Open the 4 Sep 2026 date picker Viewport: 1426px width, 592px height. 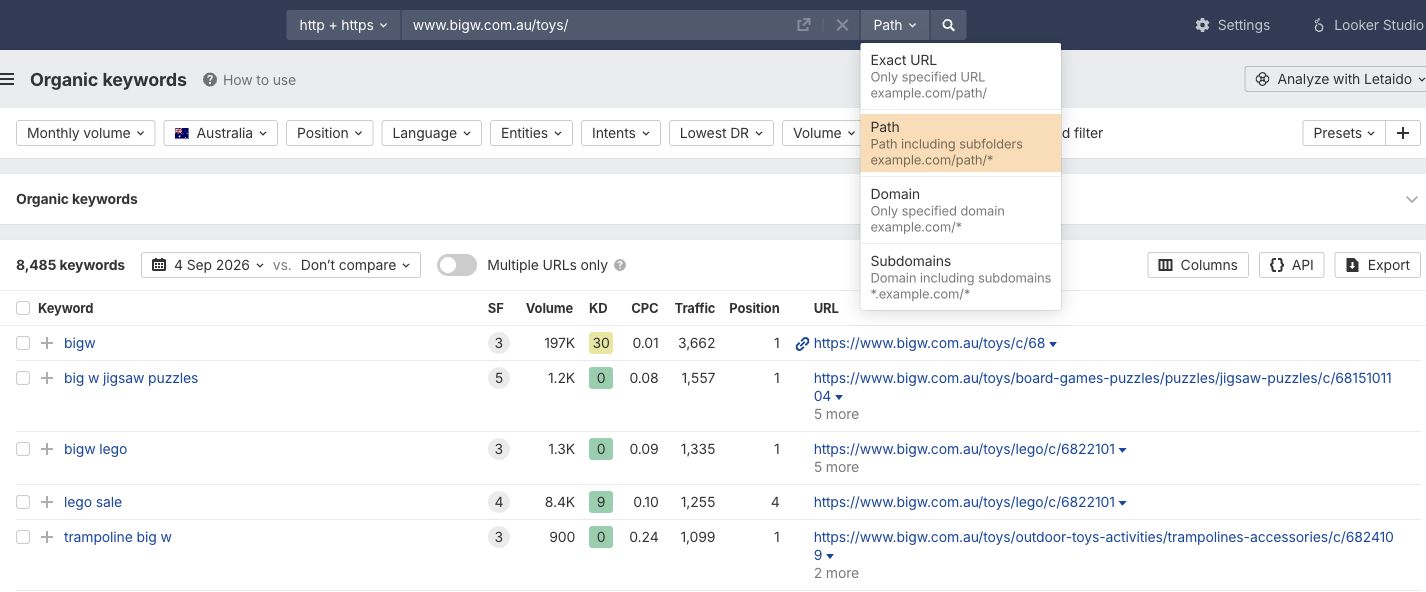[209, 265]
